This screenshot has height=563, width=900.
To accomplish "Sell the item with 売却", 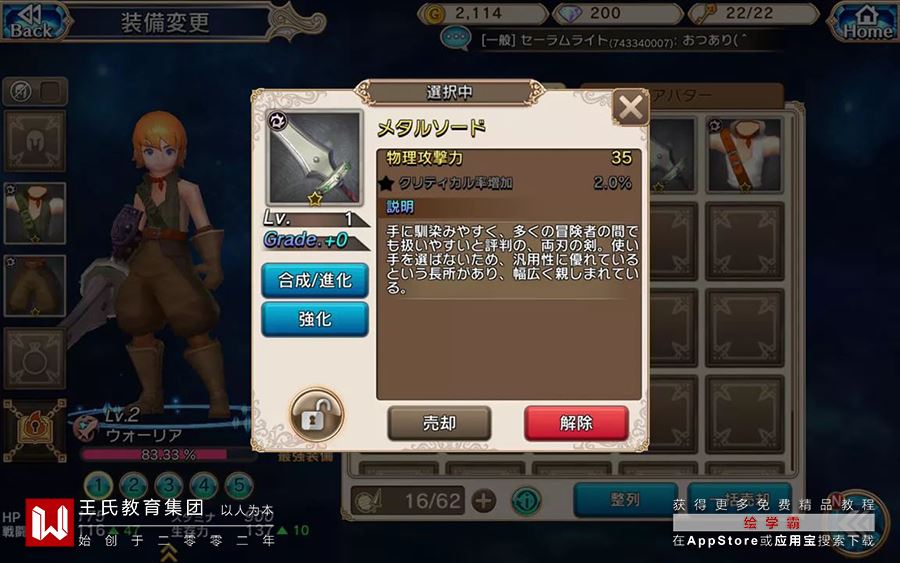I will pos(439,424).
